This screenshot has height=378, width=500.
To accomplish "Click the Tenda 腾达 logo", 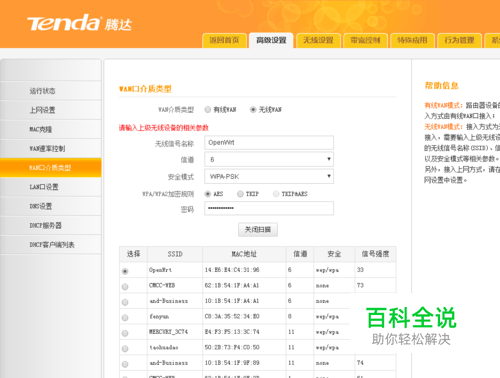I will 79,23.
